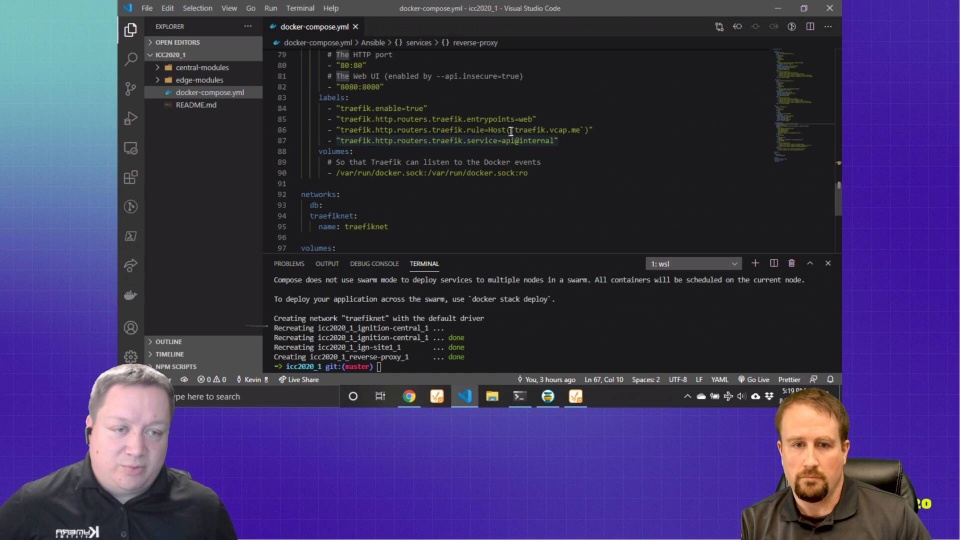
Task: Open the Edit menu
Action: coord(167,8)
